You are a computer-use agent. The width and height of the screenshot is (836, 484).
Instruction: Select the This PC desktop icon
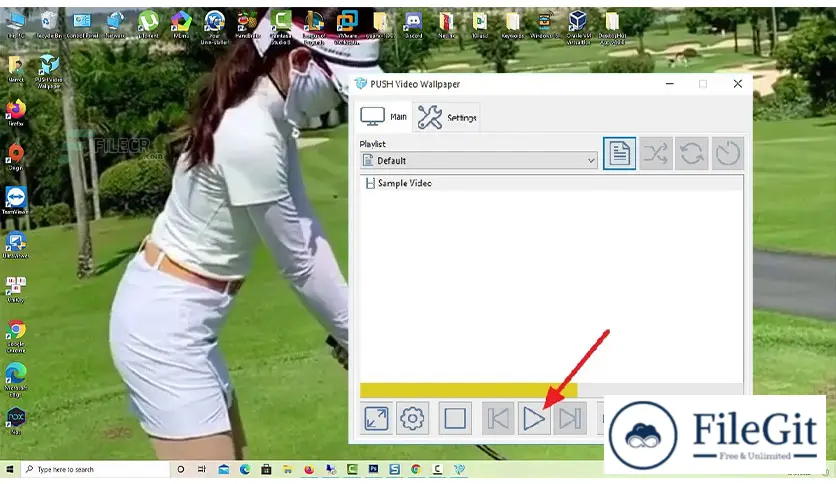point(16,25)
